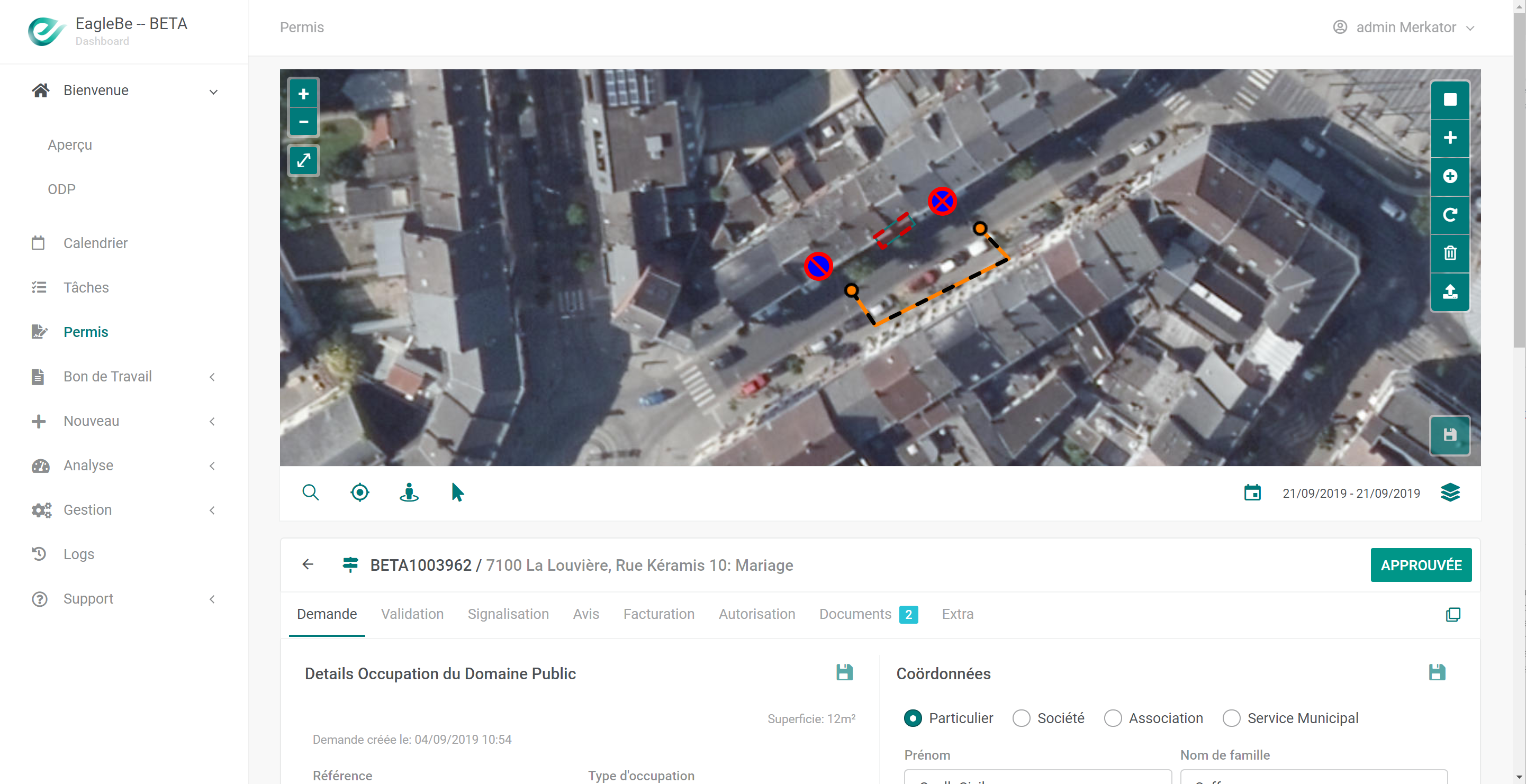Open the map search magnifier
1526x784 pixels.
[310, 493]
